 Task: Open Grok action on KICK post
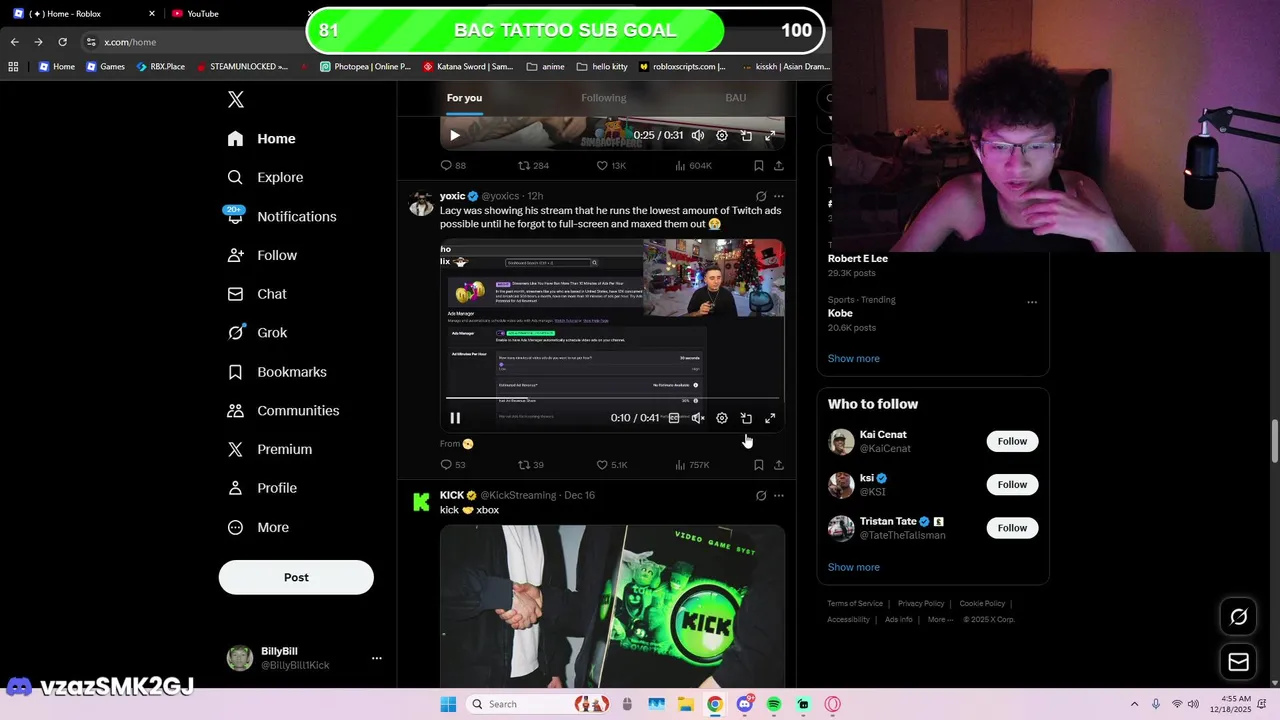coord(761,495)
